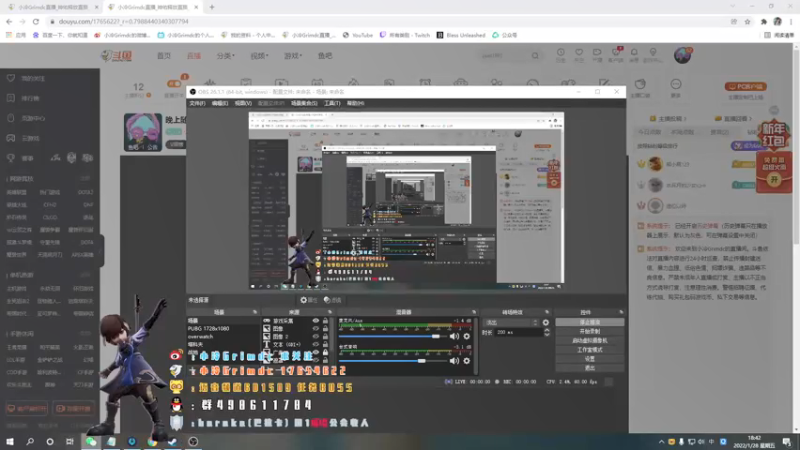Open Douyu followed heart icon in header
800x450 pixels.
tap(579, 53)
